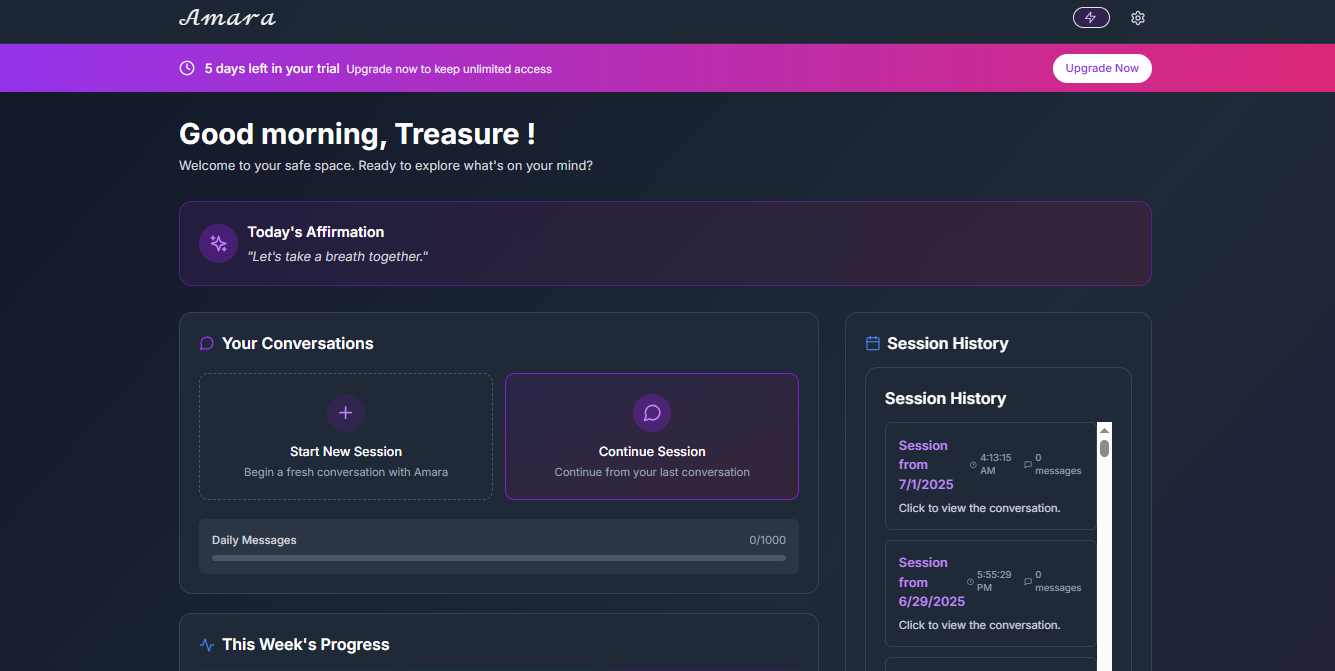Viewport: 1335px width, 671px height.
Task: Click clock icon next to 5:55:29 PM
Action: (970, 582)
